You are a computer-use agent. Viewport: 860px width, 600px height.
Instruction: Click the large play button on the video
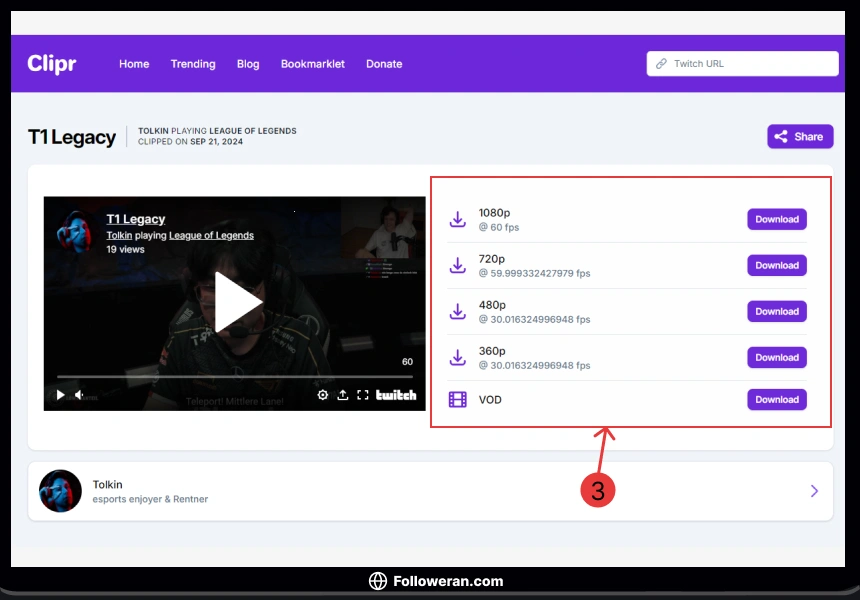coord(237,303)
